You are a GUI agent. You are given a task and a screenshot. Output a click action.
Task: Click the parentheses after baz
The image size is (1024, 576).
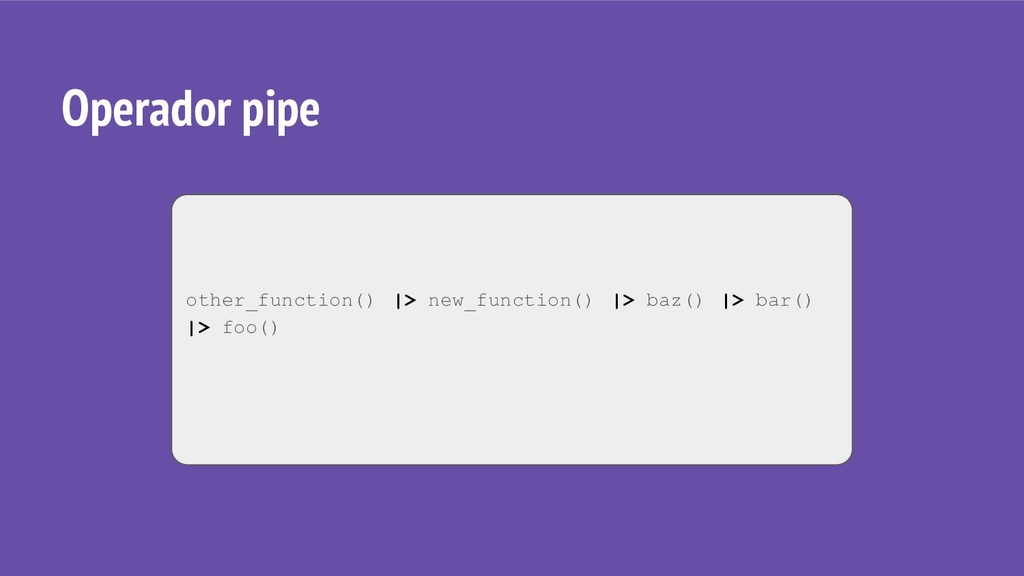click(x=694, y=300)
